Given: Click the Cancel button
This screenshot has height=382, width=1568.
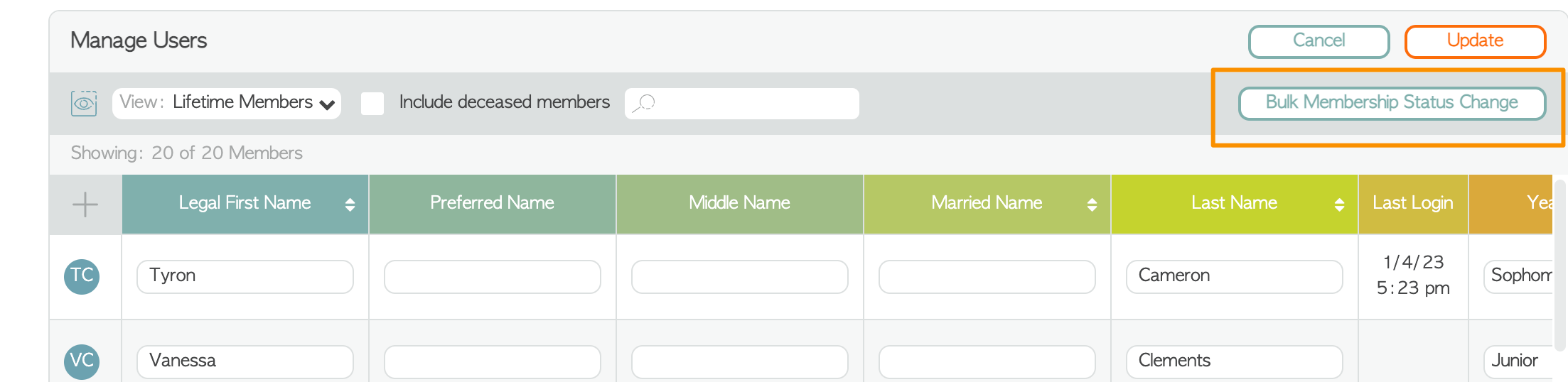Looking at the screenshot, I should coord(1319,41).
